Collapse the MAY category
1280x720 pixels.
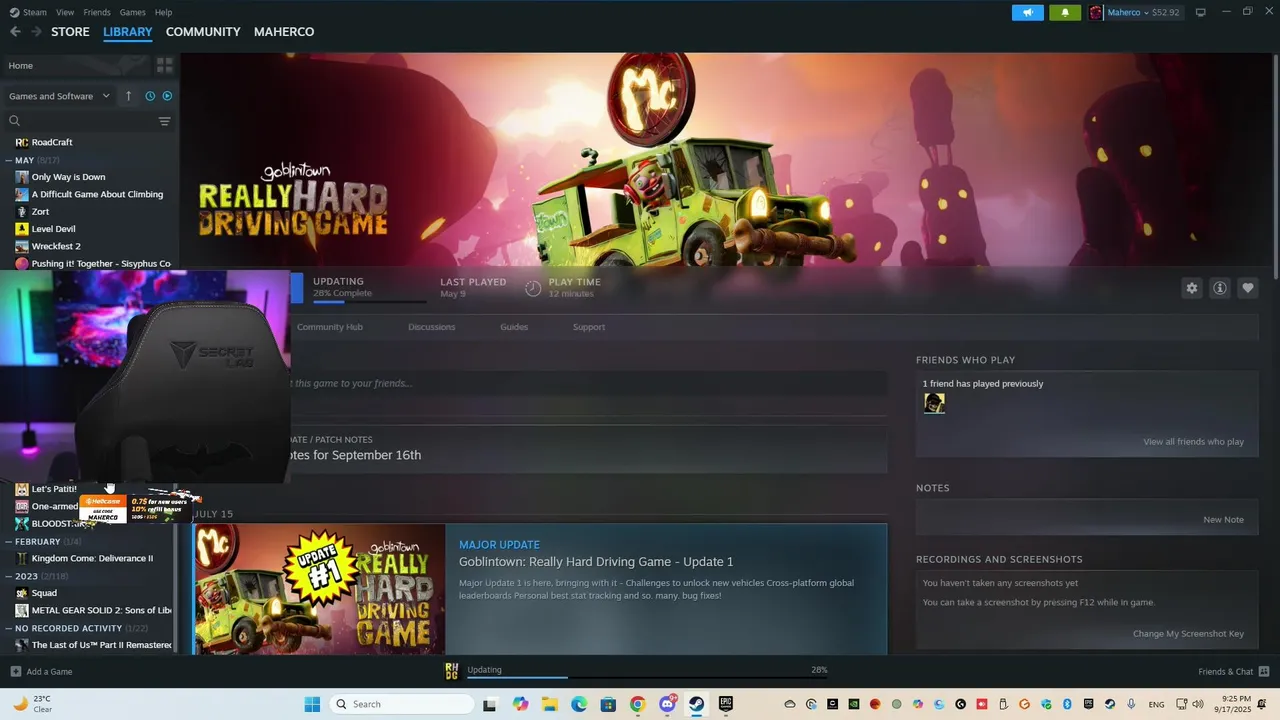9,160
